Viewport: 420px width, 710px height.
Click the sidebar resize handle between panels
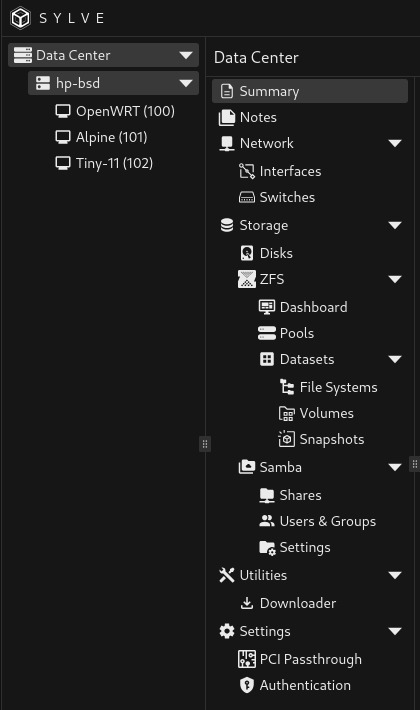click(205, 444)
